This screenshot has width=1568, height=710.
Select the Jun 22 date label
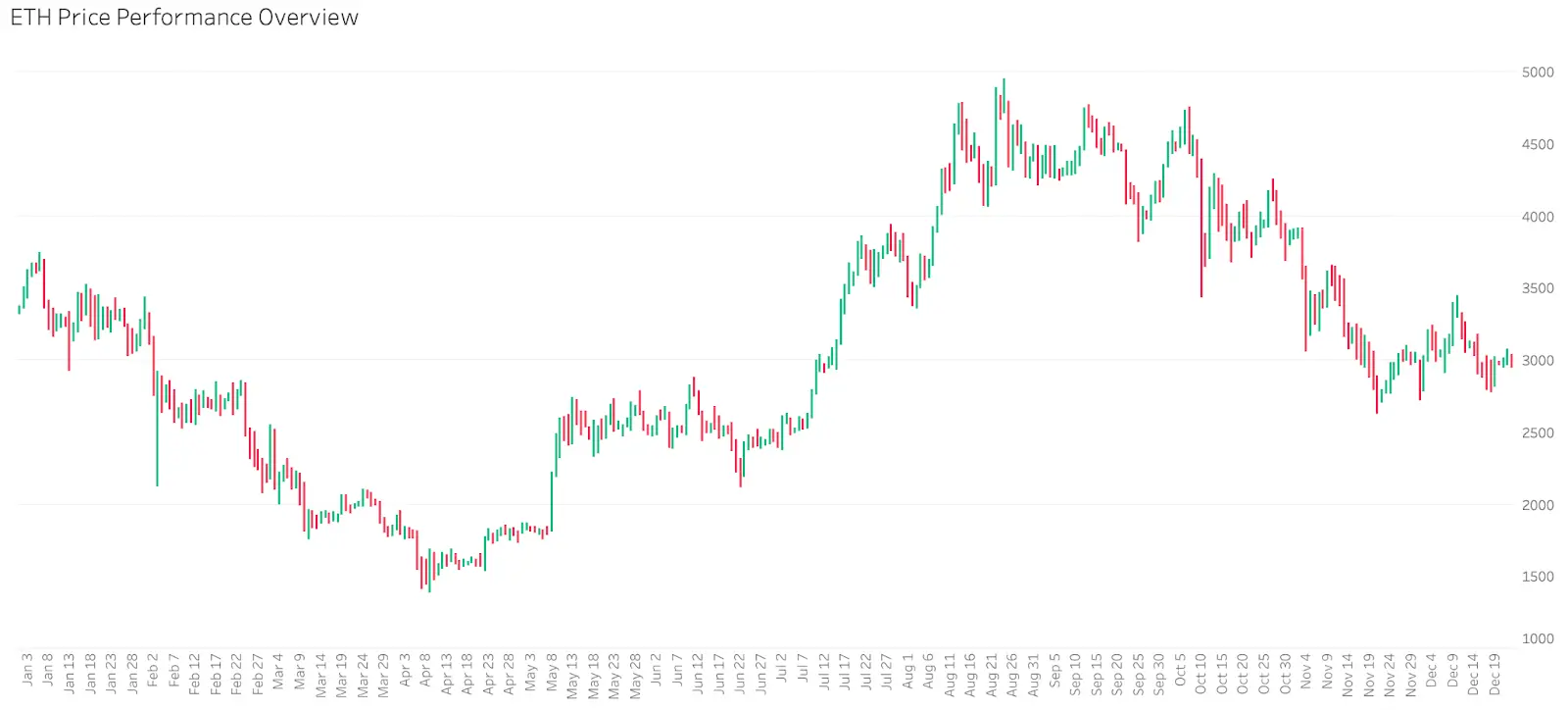pos(739,673)
